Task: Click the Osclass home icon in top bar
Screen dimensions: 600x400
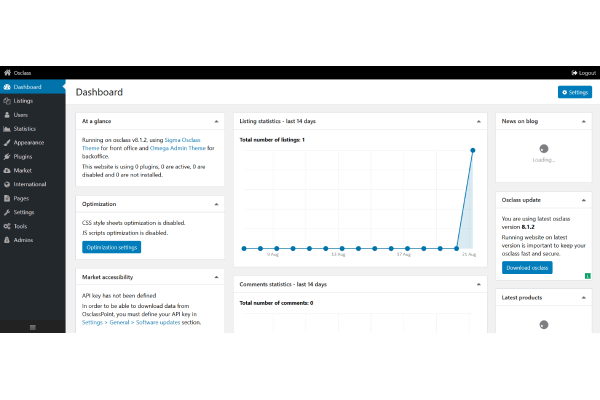Action: [7, 73]
